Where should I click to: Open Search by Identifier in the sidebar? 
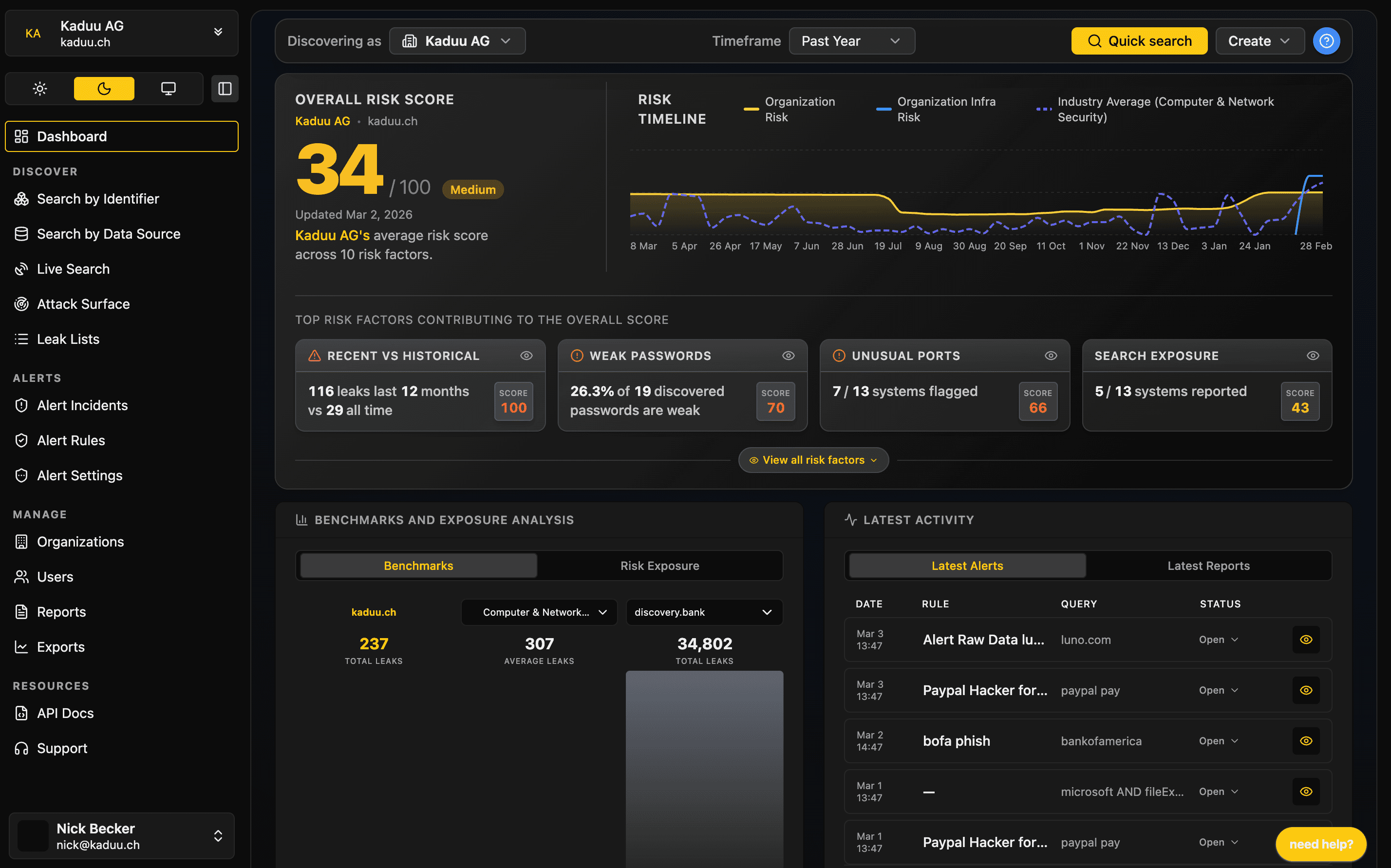coord(97,199)
